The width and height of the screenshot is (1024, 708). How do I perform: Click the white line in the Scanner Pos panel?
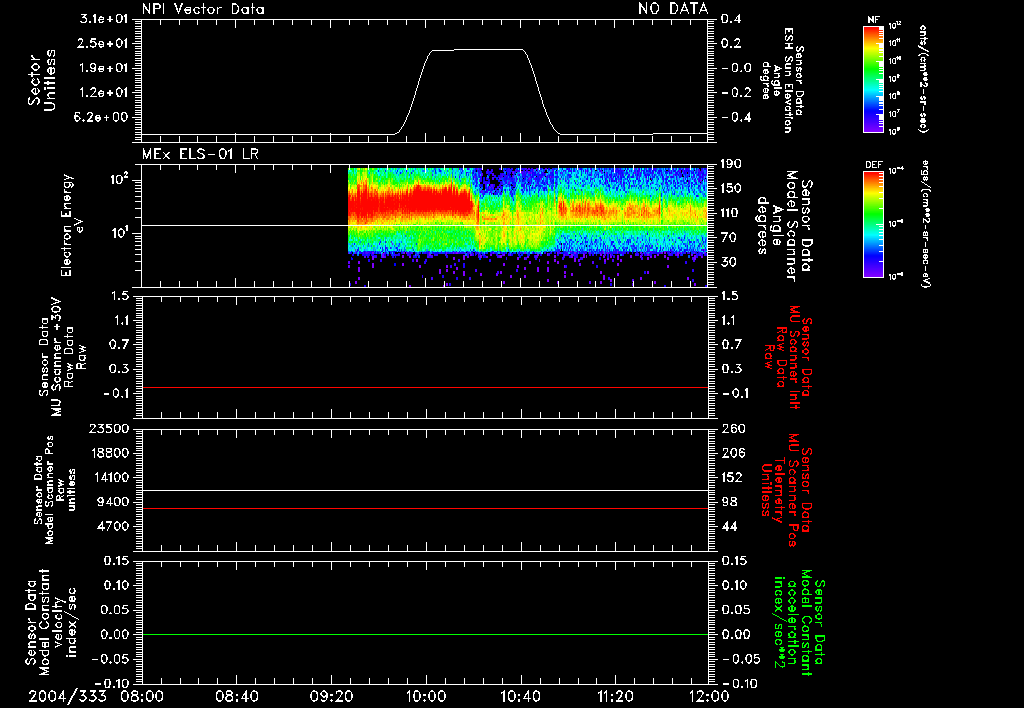point(424,490)
